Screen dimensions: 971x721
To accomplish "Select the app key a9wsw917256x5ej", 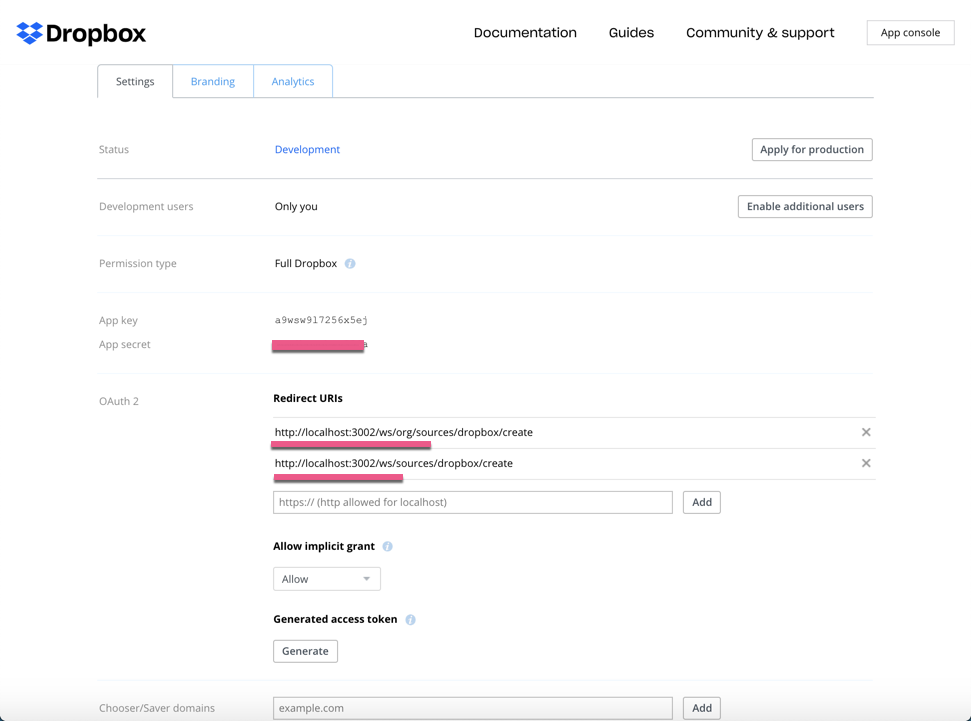I will (321, 320).
